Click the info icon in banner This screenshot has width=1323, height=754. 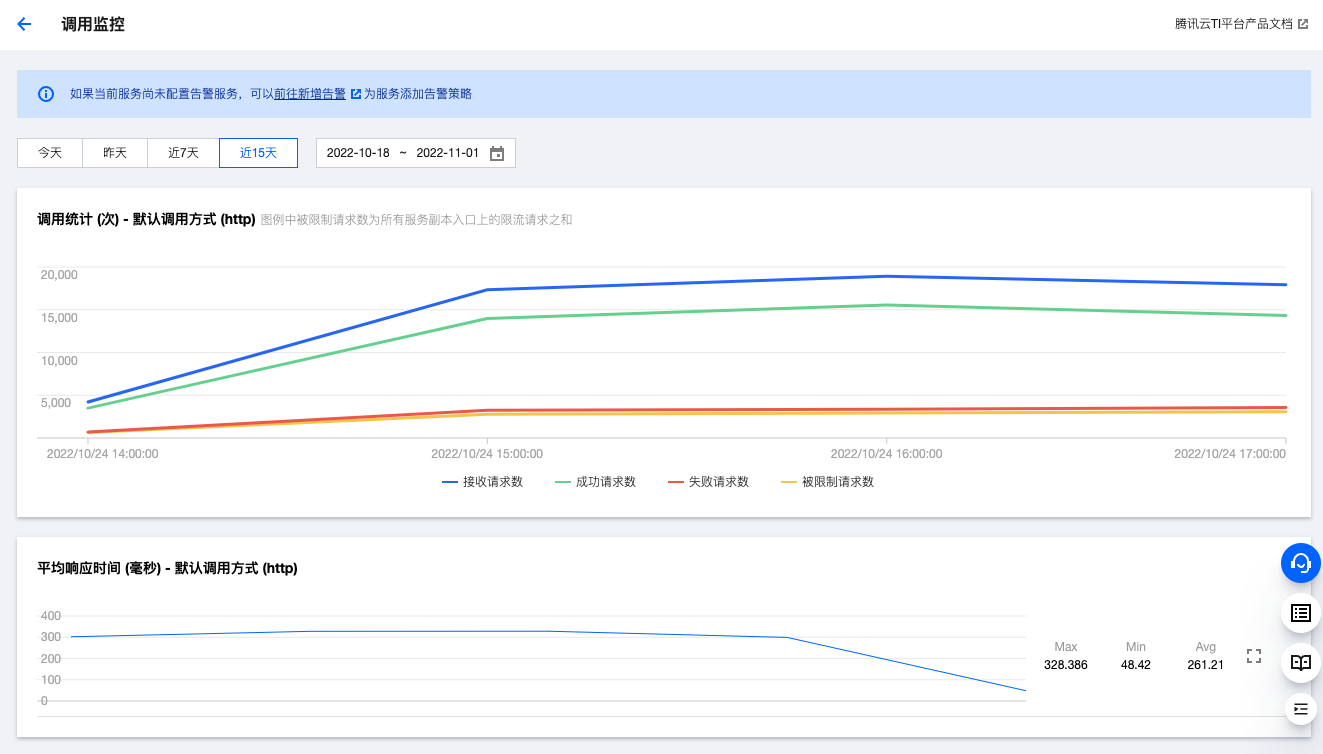click(x=46, y=94)
